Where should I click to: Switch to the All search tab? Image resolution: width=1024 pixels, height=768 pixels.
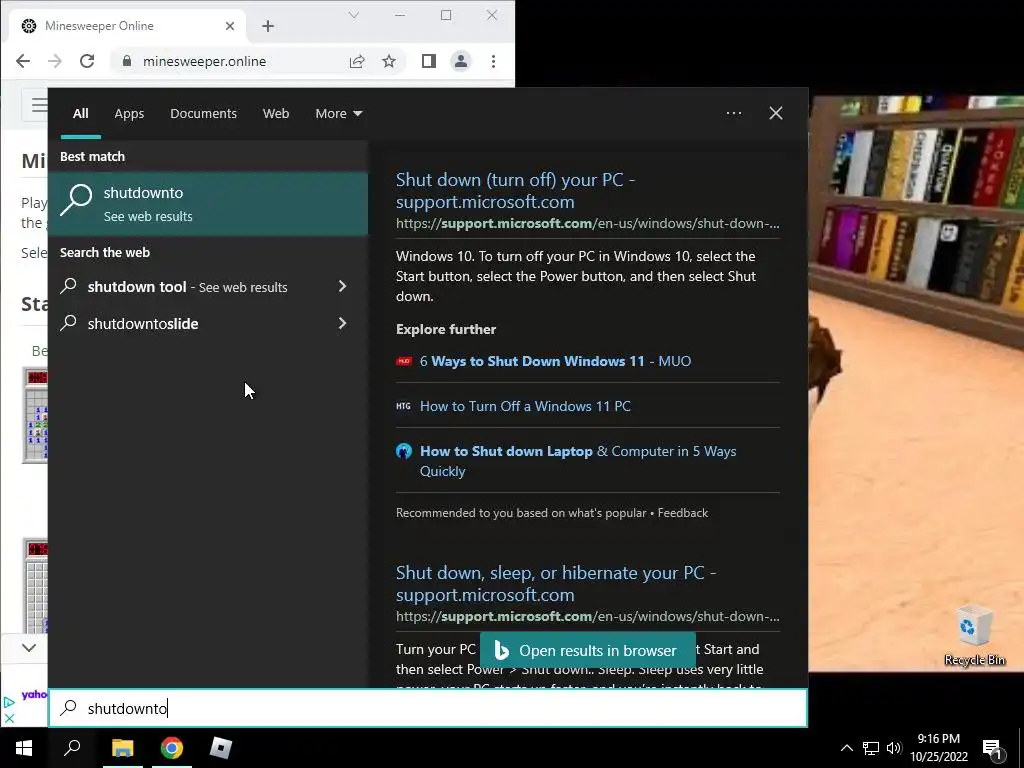point(80,114)
